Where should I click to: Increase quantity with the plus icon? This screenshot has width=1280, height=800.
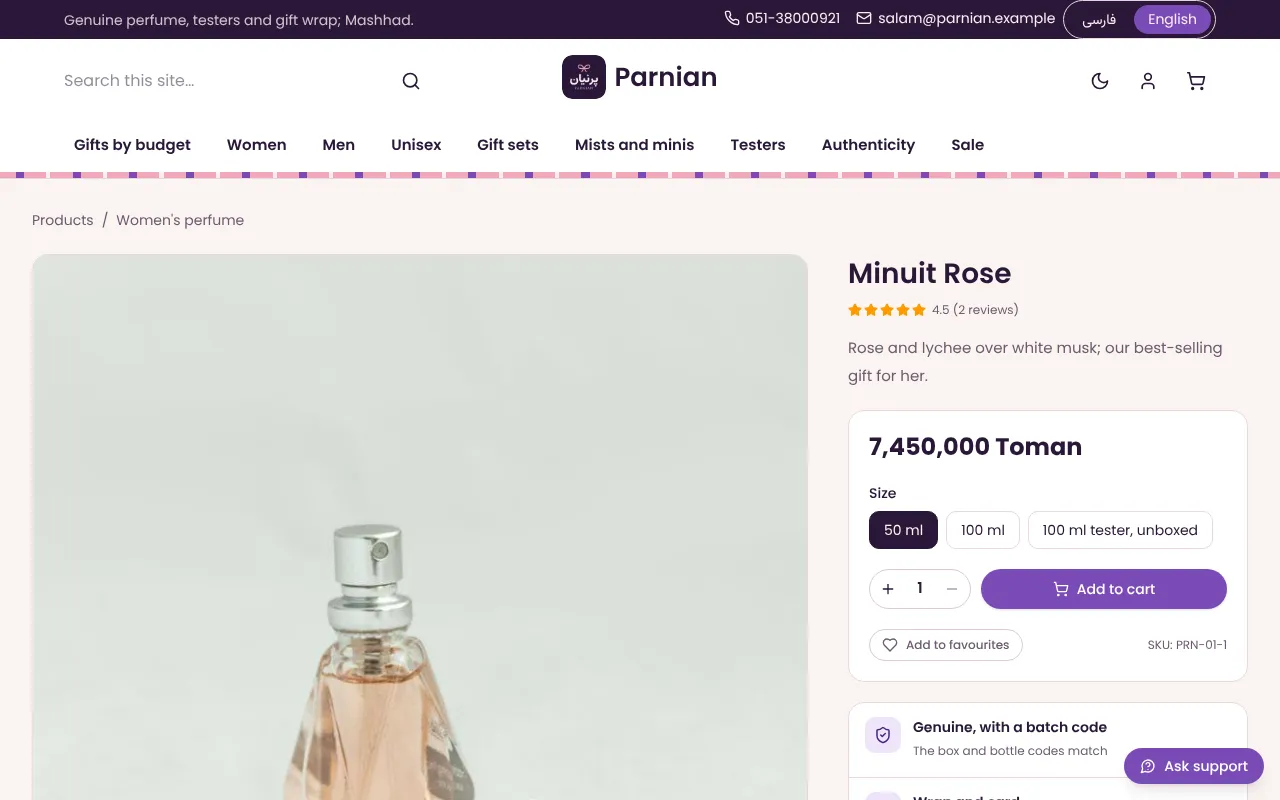(888, 589)
